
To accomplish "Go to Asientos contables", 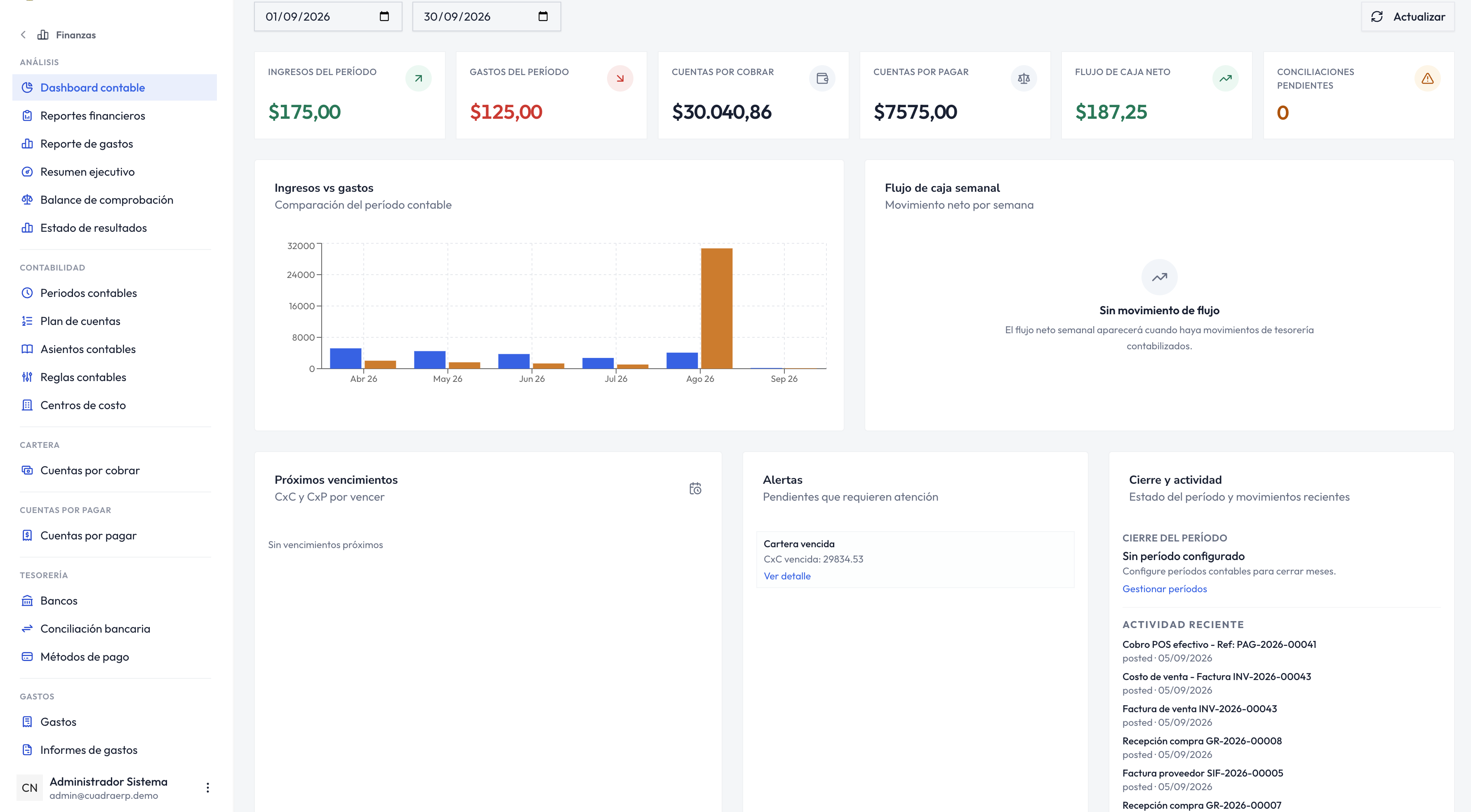I will pos(114,348).
